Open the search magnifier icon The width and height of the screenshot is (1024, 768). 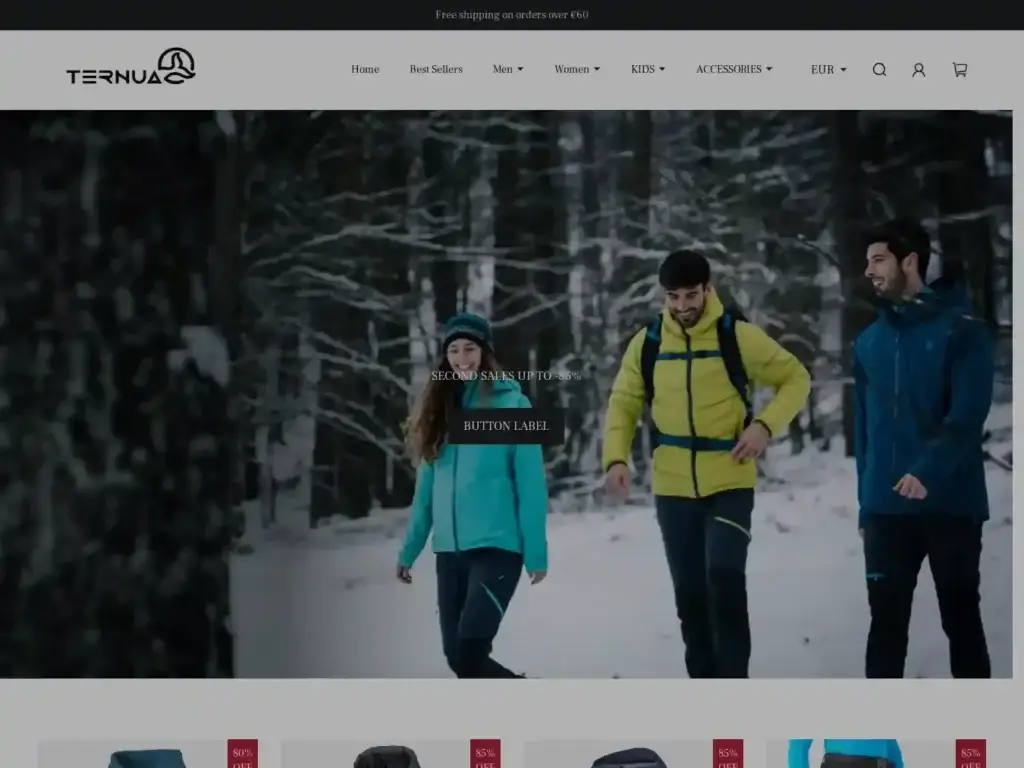(x=879, y=70)
